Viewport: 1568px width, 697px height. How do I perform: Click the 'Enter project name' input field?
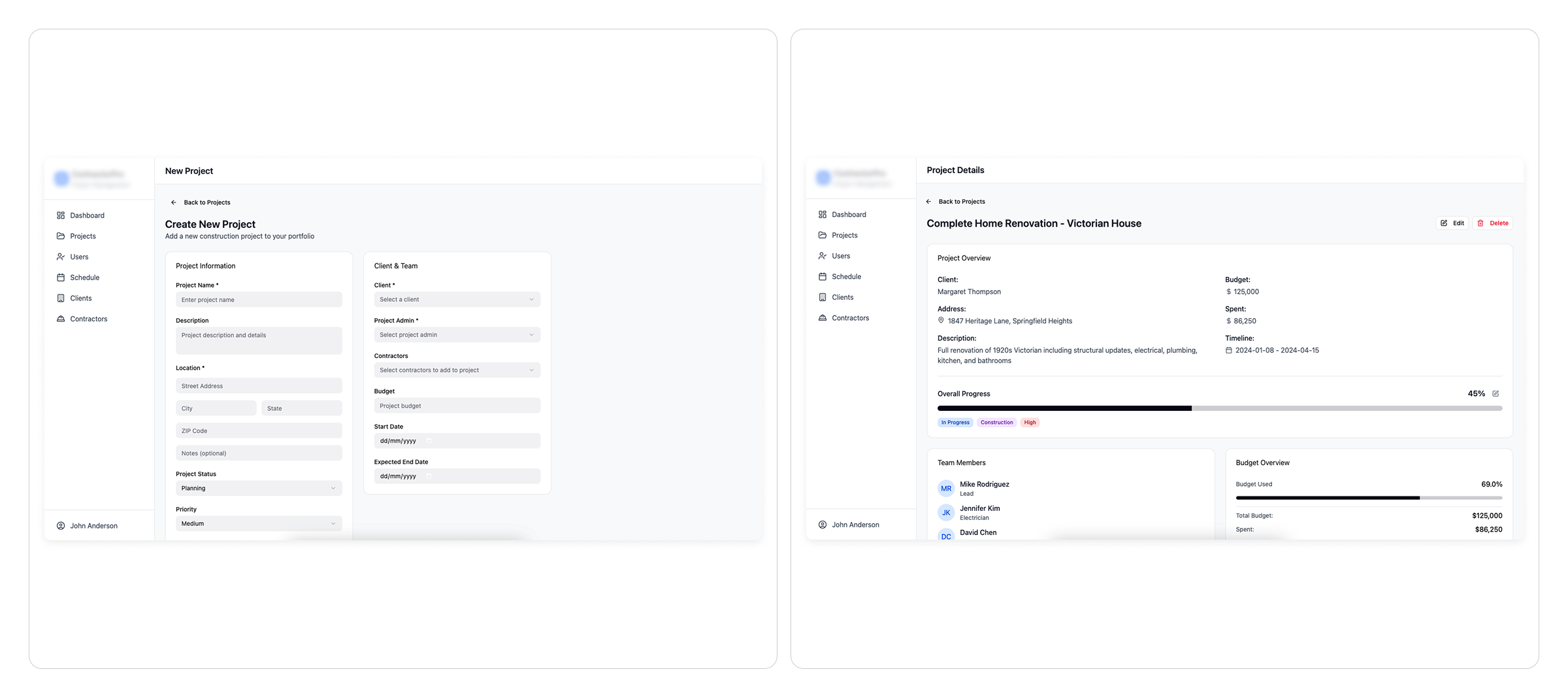(x=258, y=300)
